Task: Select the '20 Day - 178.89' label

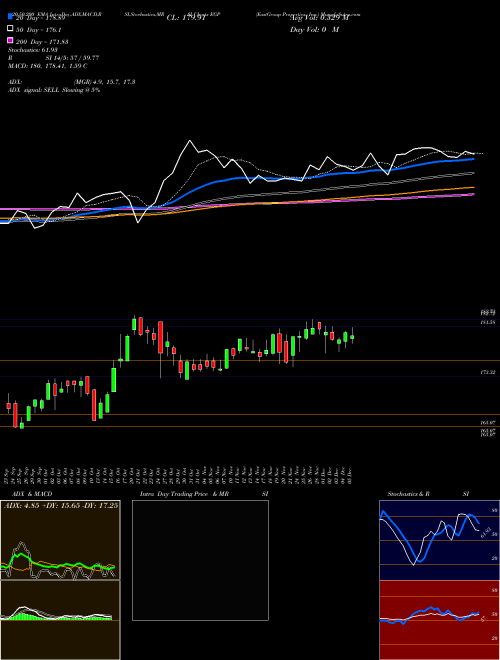Action: pyautogui.click(x=40, y=18)
